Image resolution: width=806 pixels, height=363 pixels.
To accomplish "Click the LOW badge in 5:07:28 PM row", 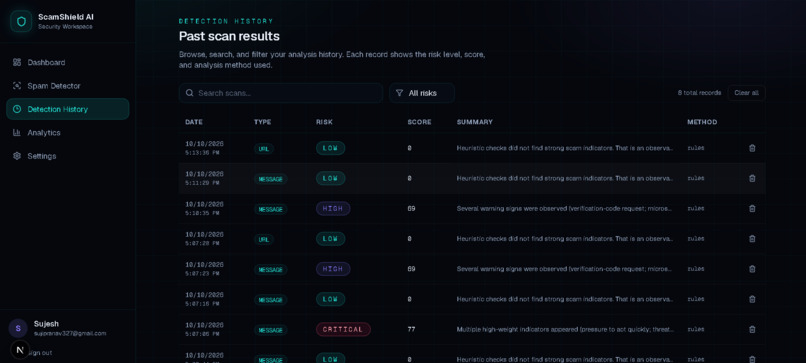I will click(331, 239).
